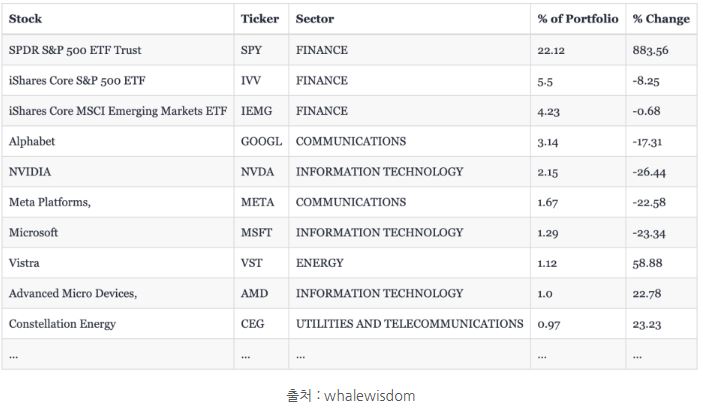Click the 883.56 percent change value
703x411 pixels.
[x=651, y=50]
